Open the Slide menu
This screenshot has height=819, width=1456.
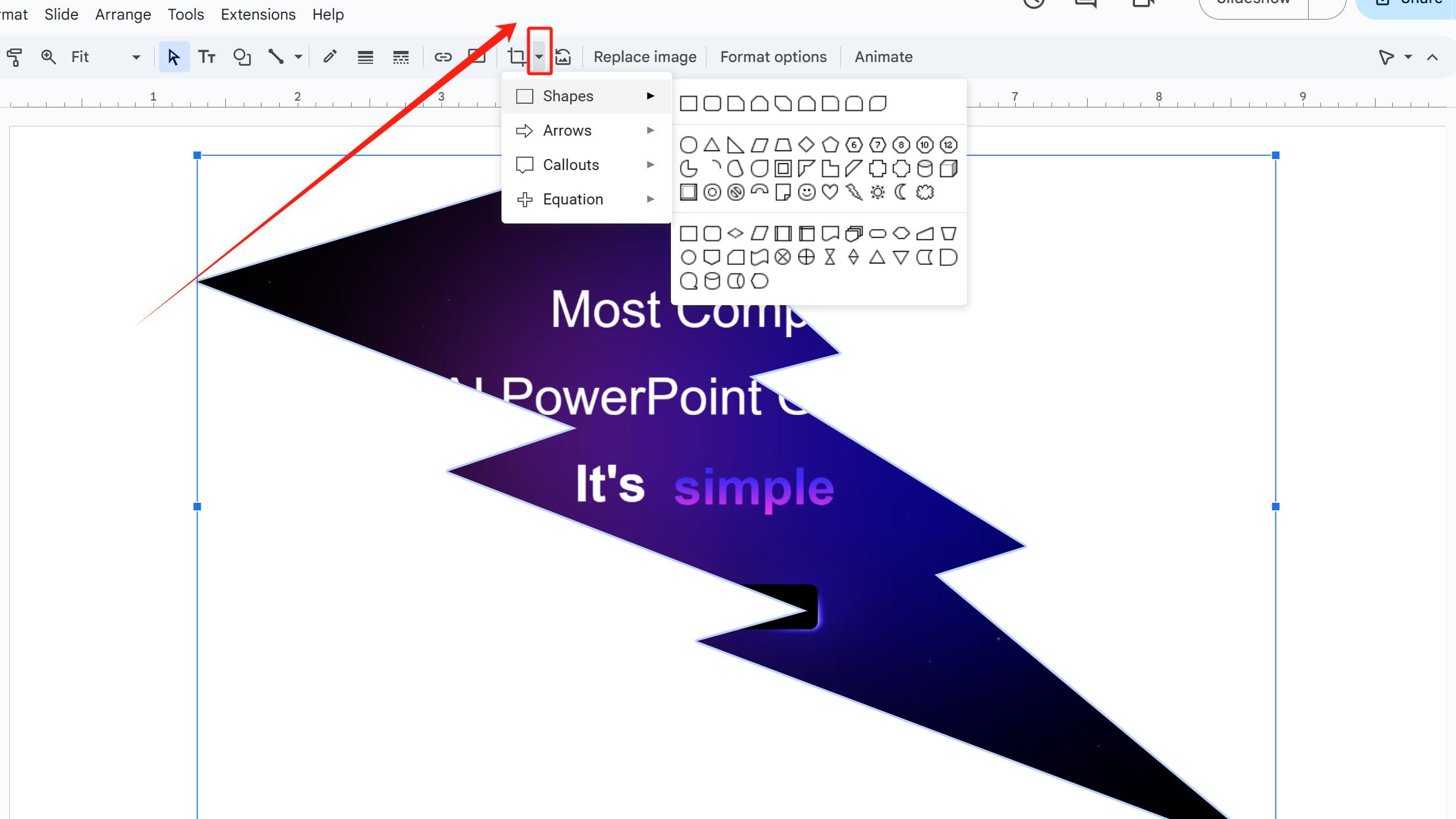click(61, 14)
